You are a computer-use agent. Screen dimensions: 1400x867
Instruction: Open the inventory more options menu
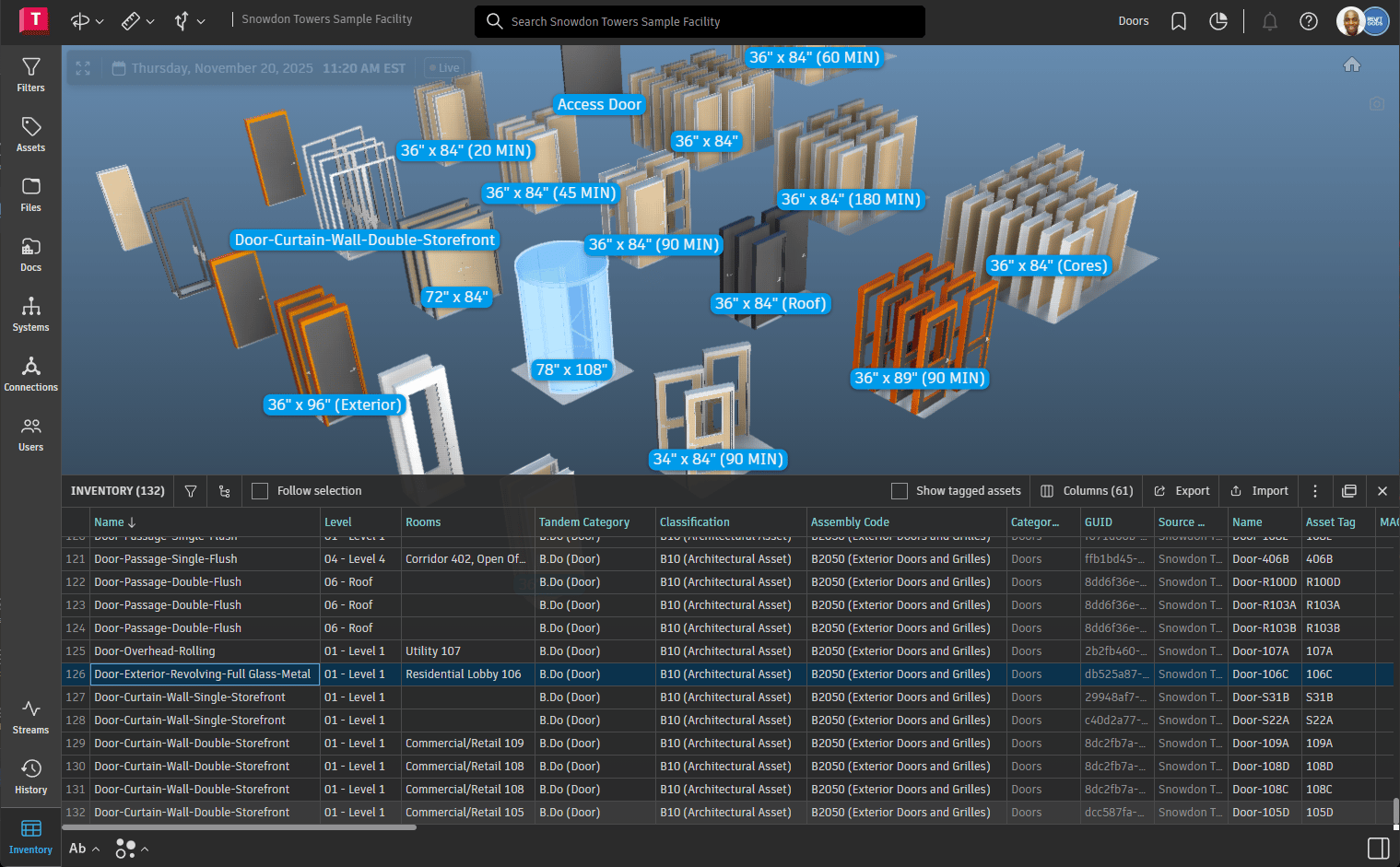[1315, 491]
